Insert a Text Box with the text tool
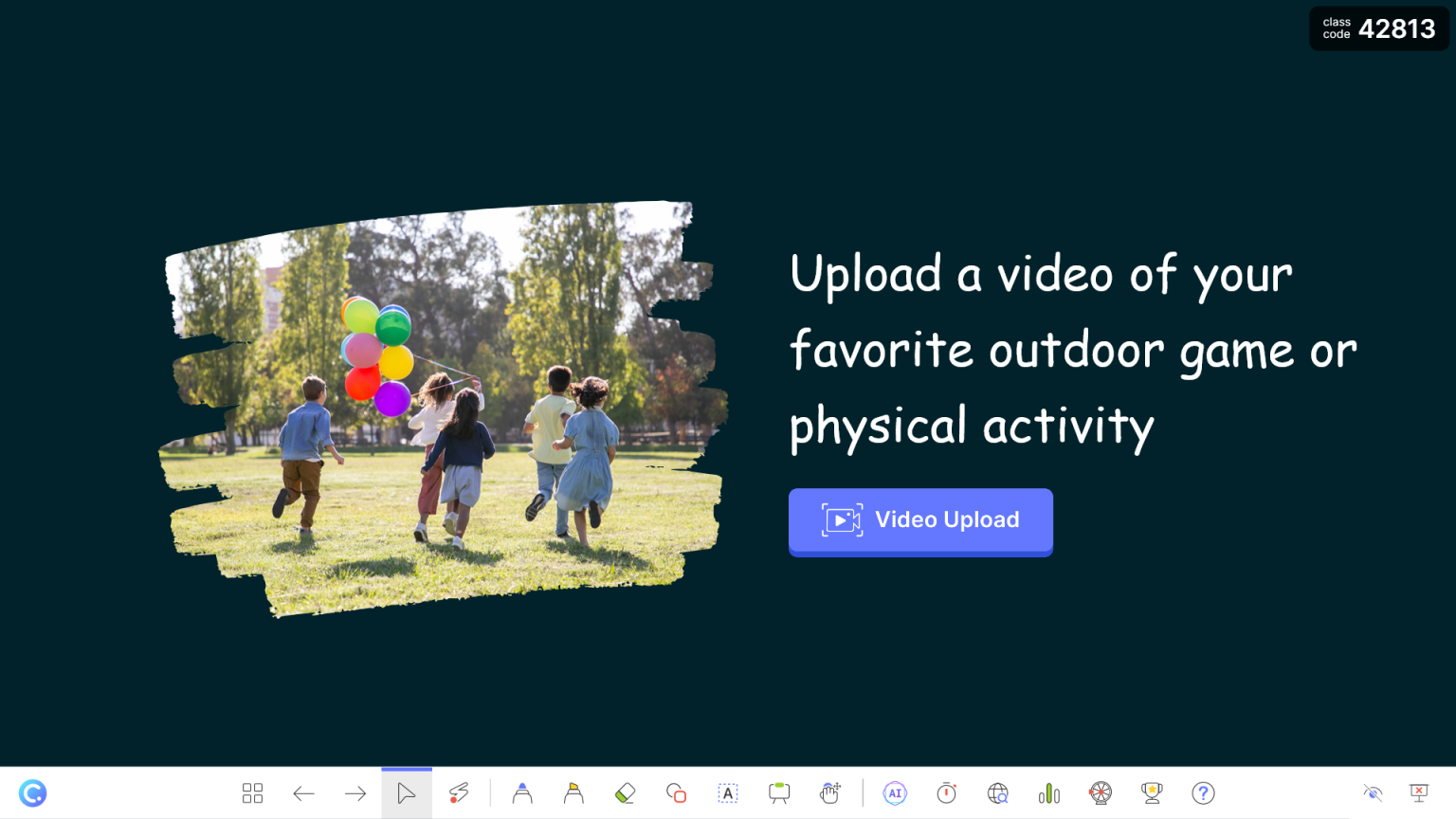This screenshot has width=1456, height=819. pyautogui.click(x=727, y=792)
